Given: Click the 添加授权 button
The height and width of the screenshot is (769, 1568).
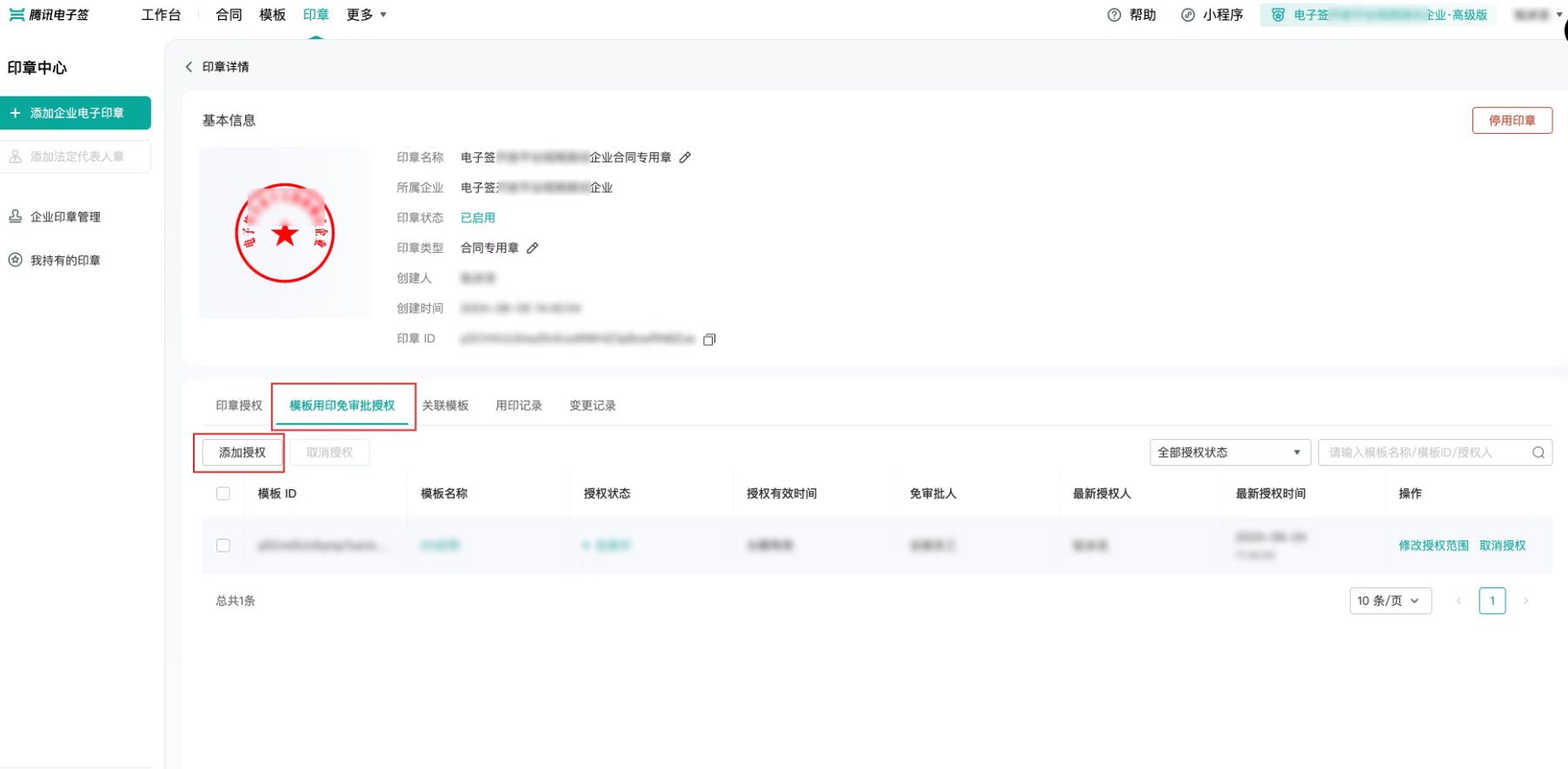Looking at the screenshot, I should point(243,453).
